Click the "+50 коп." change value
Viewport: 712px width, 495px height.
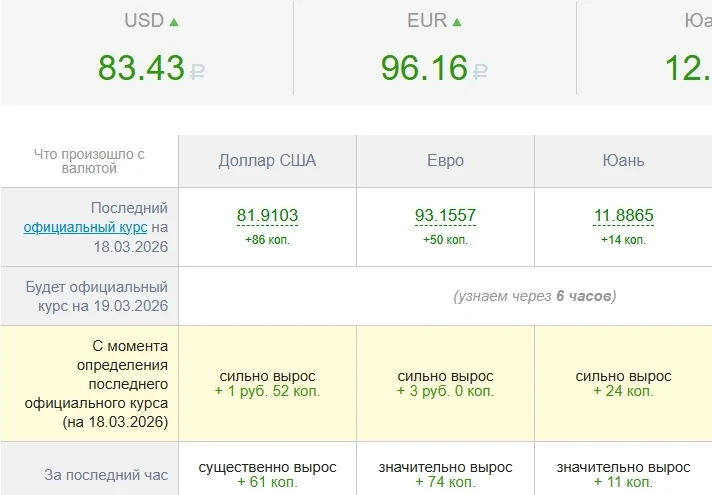tap(445, 240)
